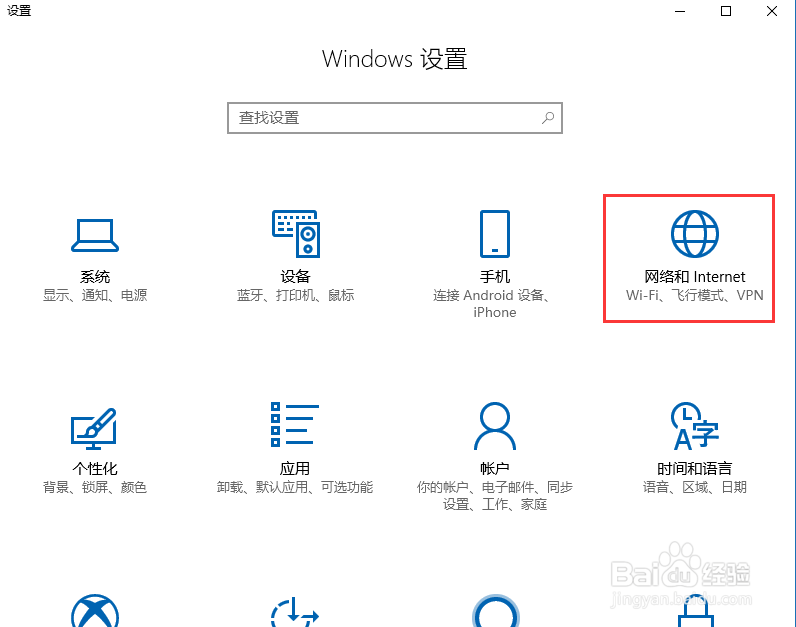
Task: Click 你的帐户、电子邮件、同步设置 description
Action: coord(495,496)
